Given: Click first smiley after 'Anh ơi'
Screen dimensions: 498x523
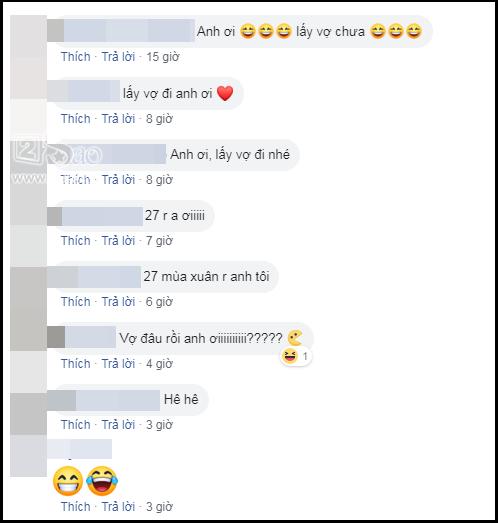Looking at the screenshot, I should tap(248, 32).
